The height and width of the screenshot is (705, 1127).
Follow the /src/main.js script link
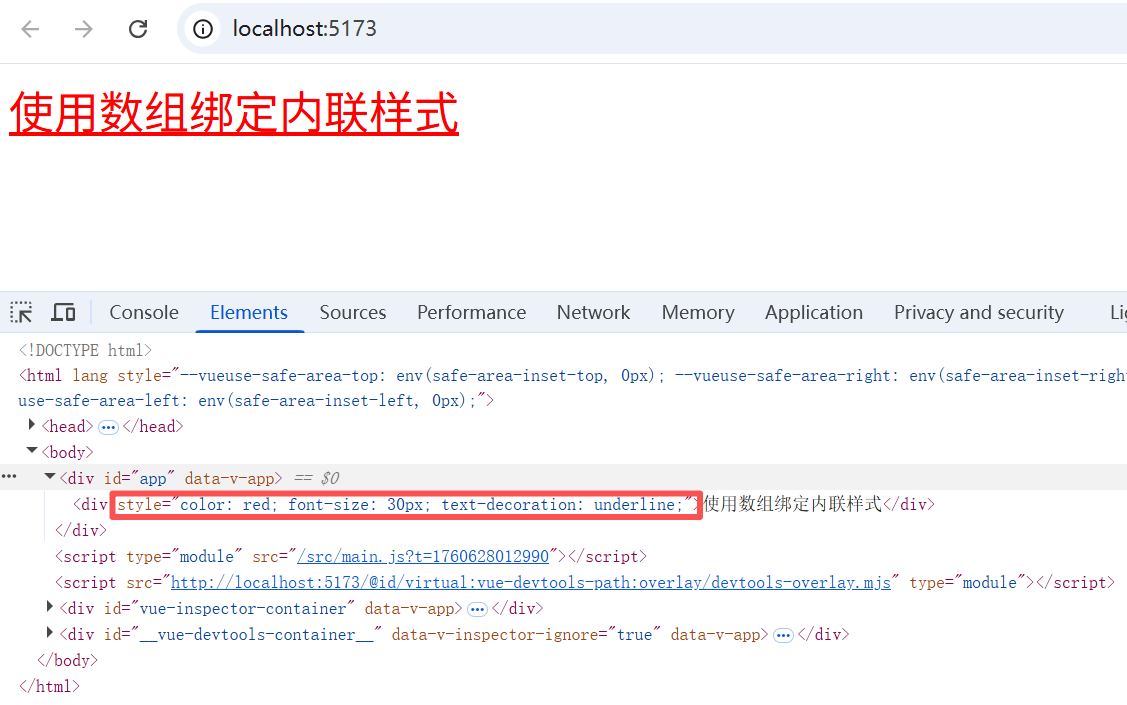(423, 556)
